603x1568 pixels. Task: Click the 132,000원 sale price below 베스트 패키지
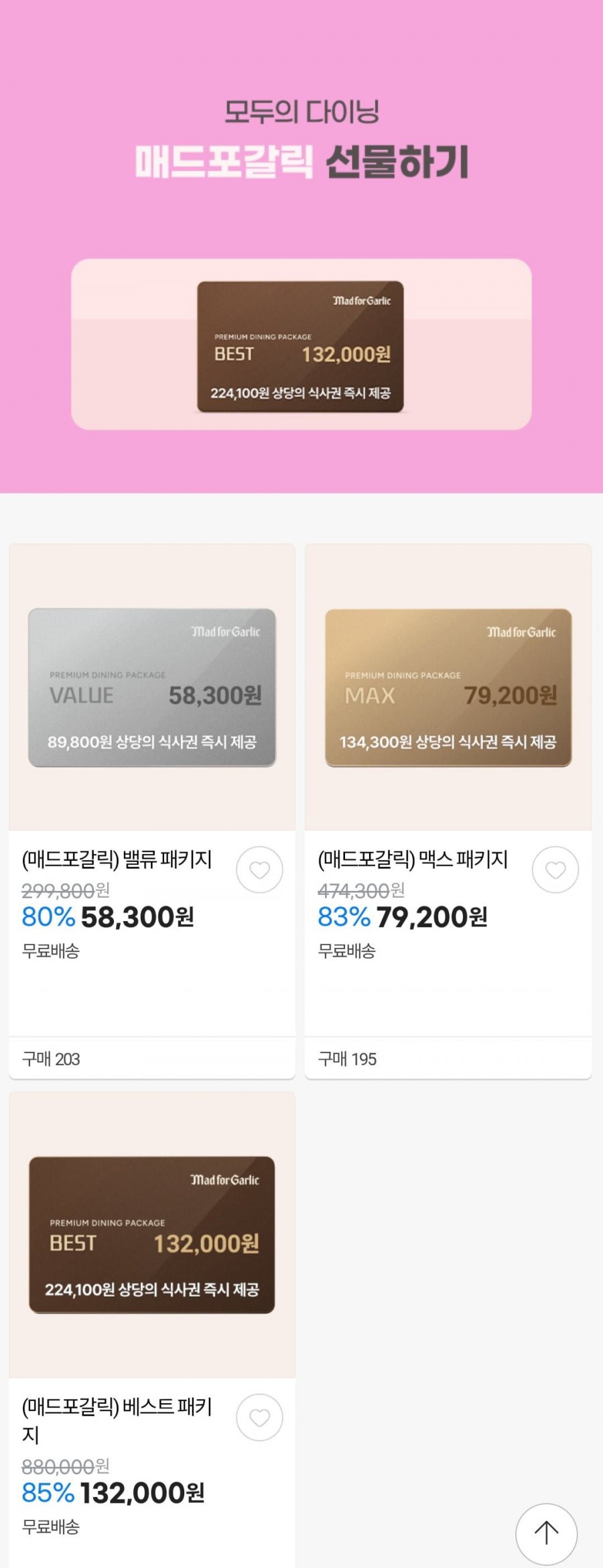coord(142,1493)
